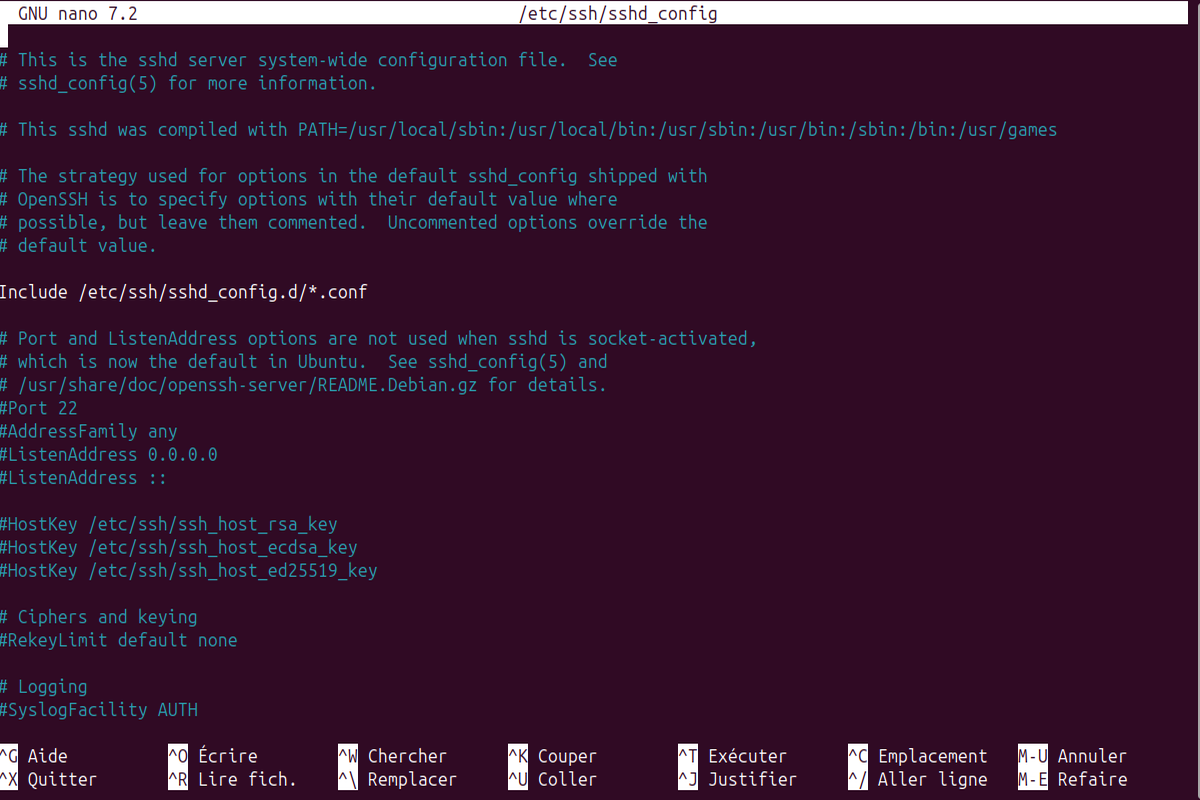Click the ^T Exécuter shortcut
Image resolution: width=1200 pixels, height=800 pixels.
click(x=733, y=756)
